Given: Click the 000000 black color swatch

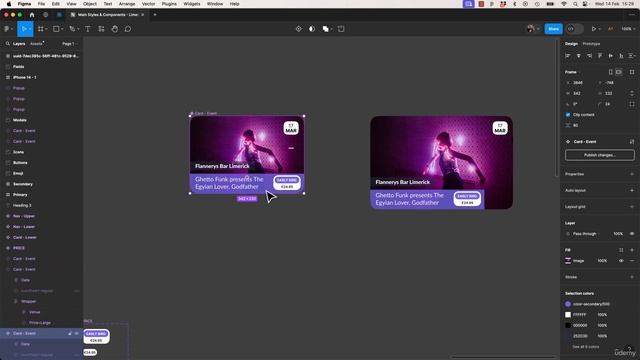Looking at the screenshot, I should (x=568, y=325).
